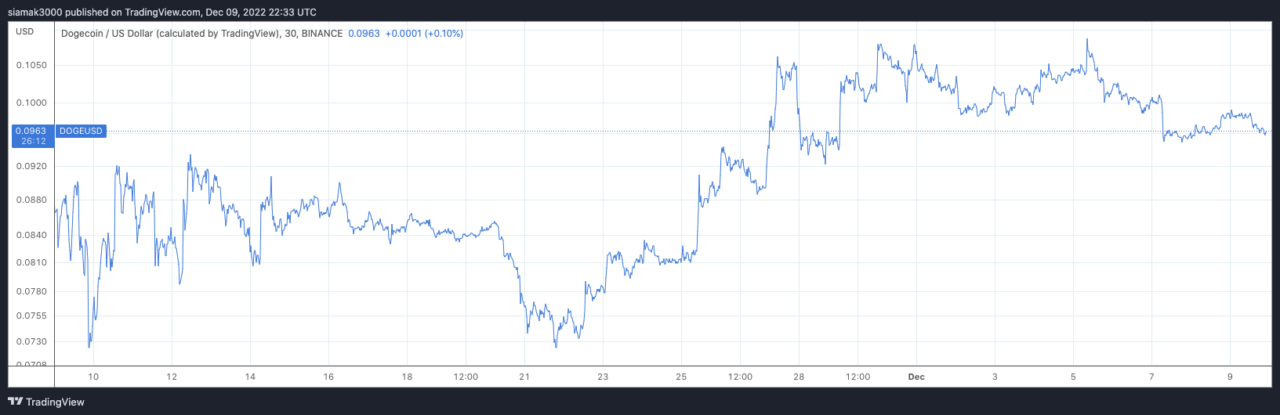The height and width of the screenshot is (415, 1280).
Task: Click the Dec marker on time axis
Action: click(x=916, y=377)
